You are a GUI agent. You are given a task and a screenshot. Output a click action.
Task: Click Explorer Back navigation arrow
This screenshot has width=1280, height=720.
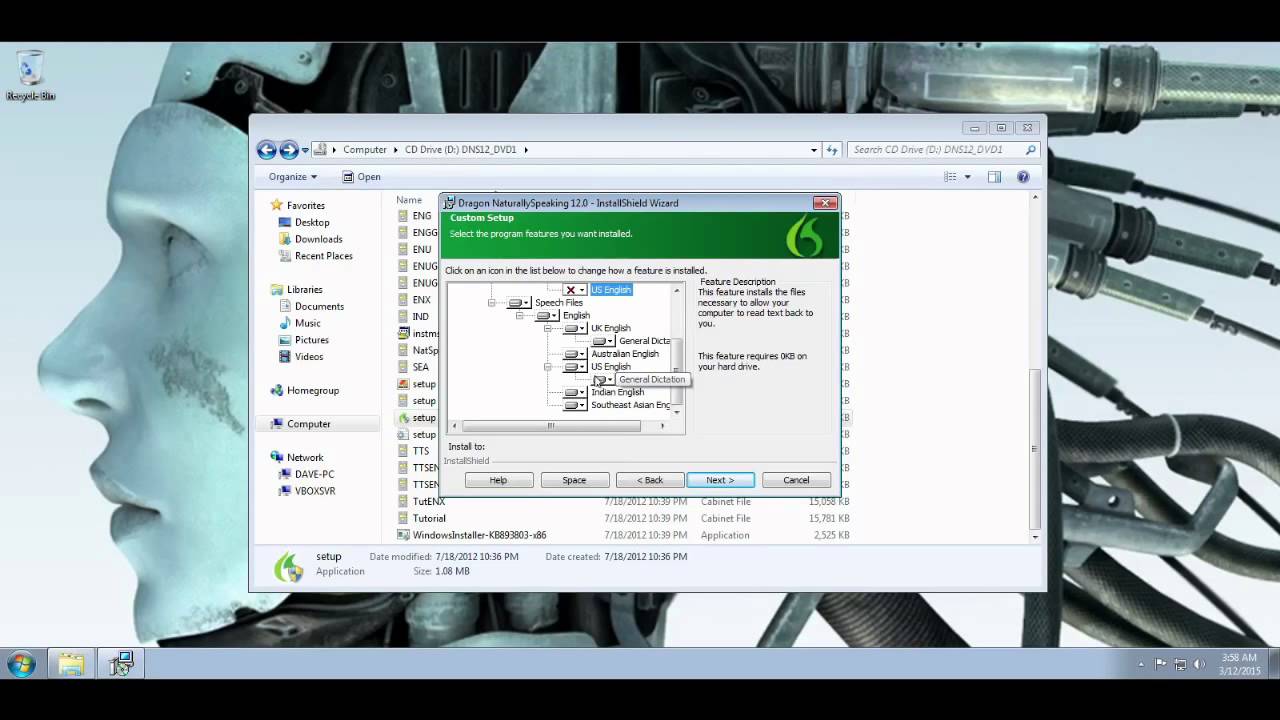click(267, 150)
